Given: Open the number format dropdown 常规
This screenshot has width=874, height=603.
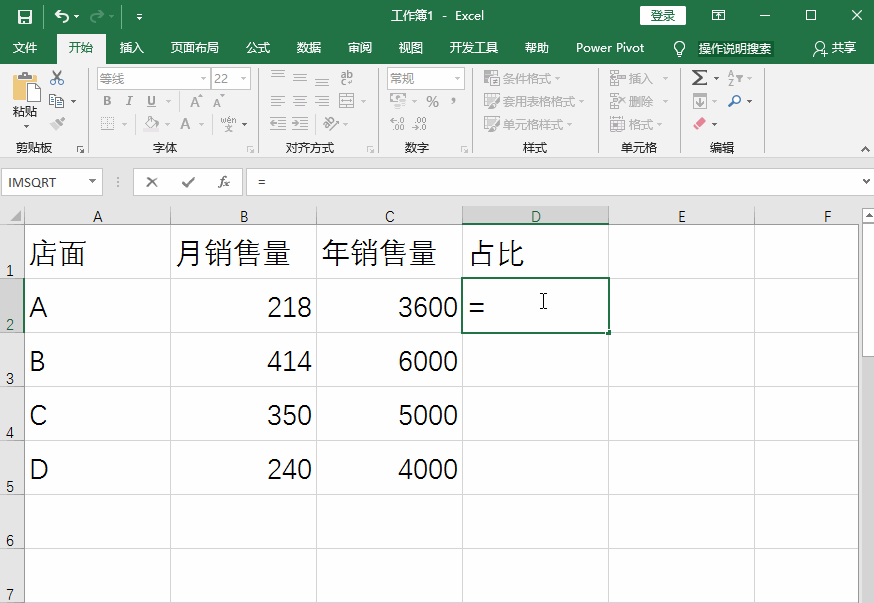Looking at the screenshot, I should pyautogui.click(x=457, y=79).
